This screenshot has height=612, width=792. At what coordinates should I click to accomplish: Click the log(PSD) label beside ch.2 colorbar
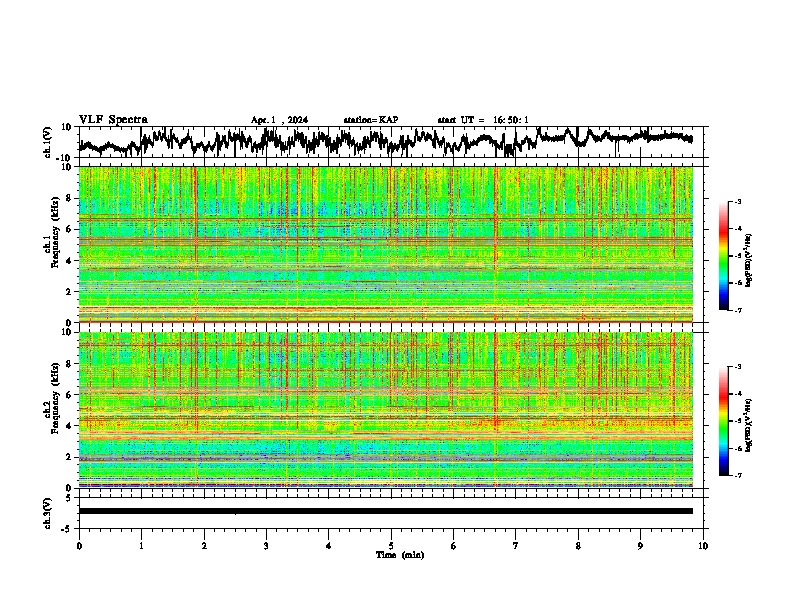pos(748,425)
